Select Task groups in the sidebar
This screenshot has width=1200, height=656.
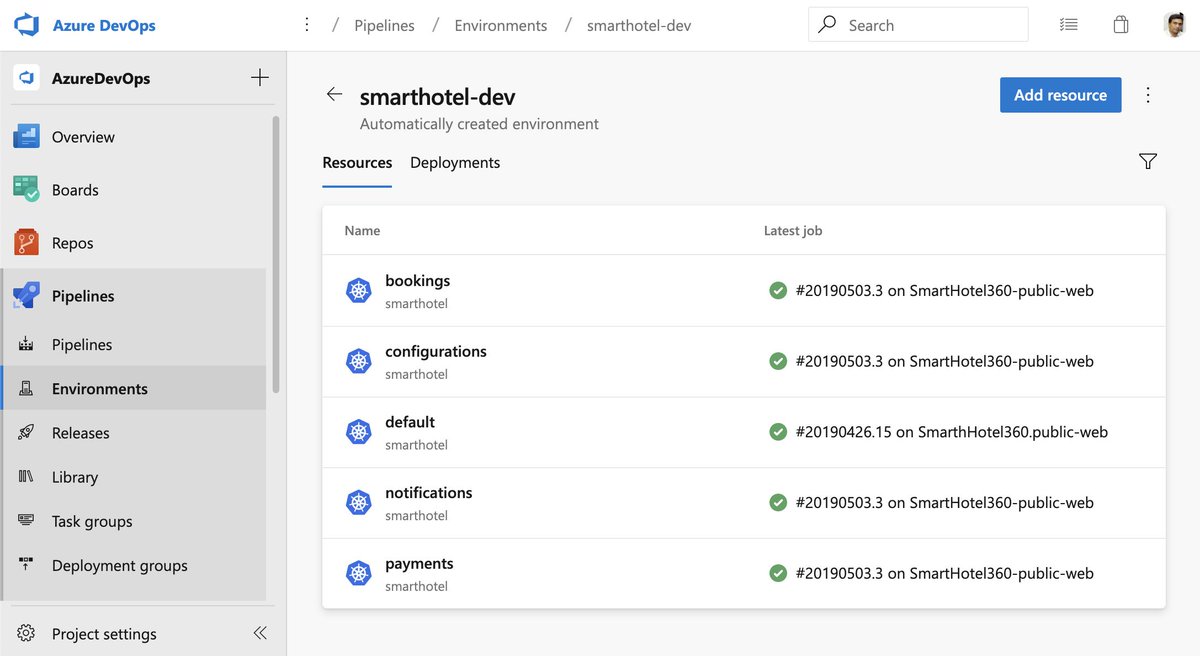[x=91, y=520]
